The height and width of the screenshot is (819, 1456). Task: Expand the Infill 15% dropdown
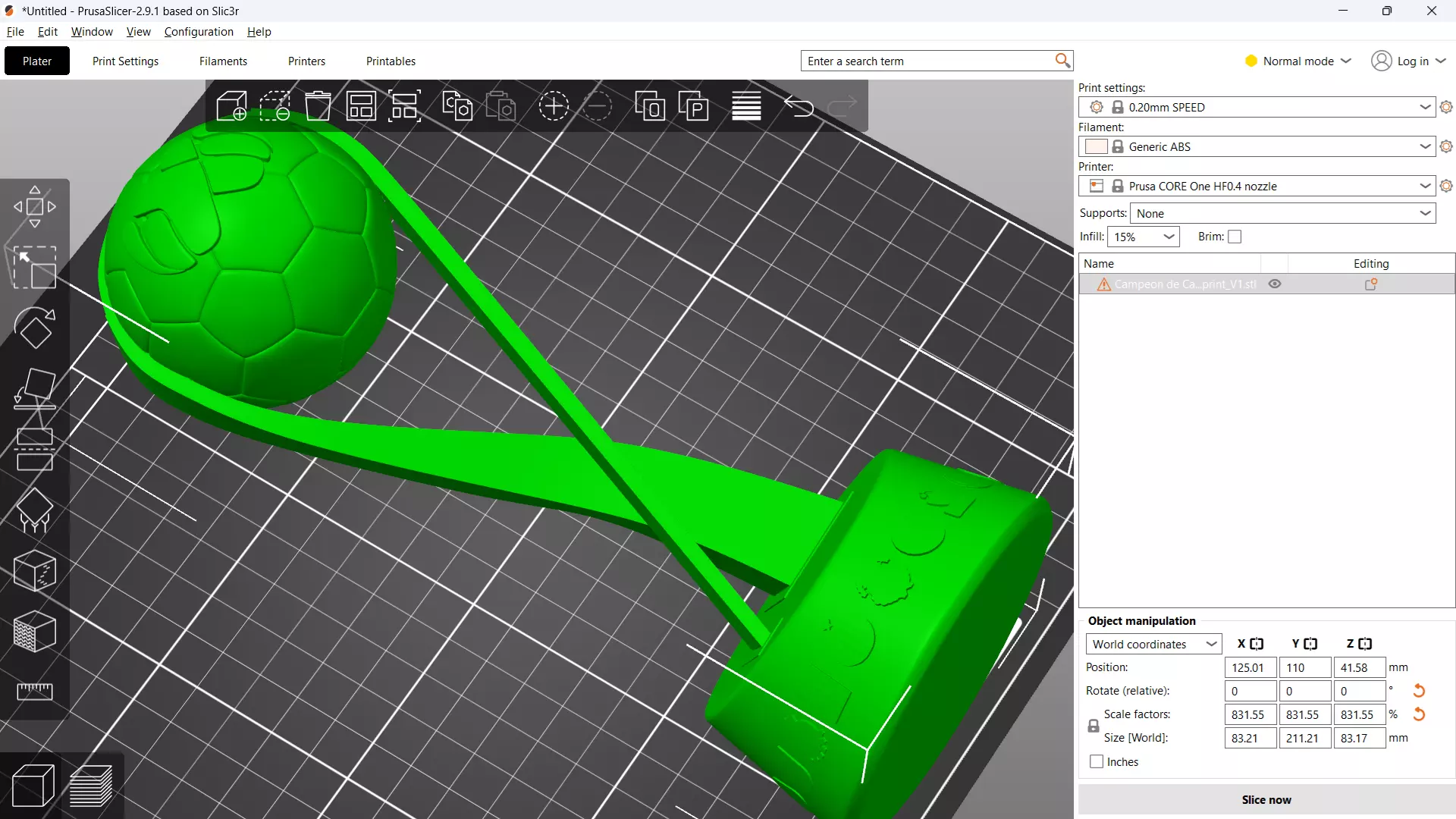coord(1143,237)
